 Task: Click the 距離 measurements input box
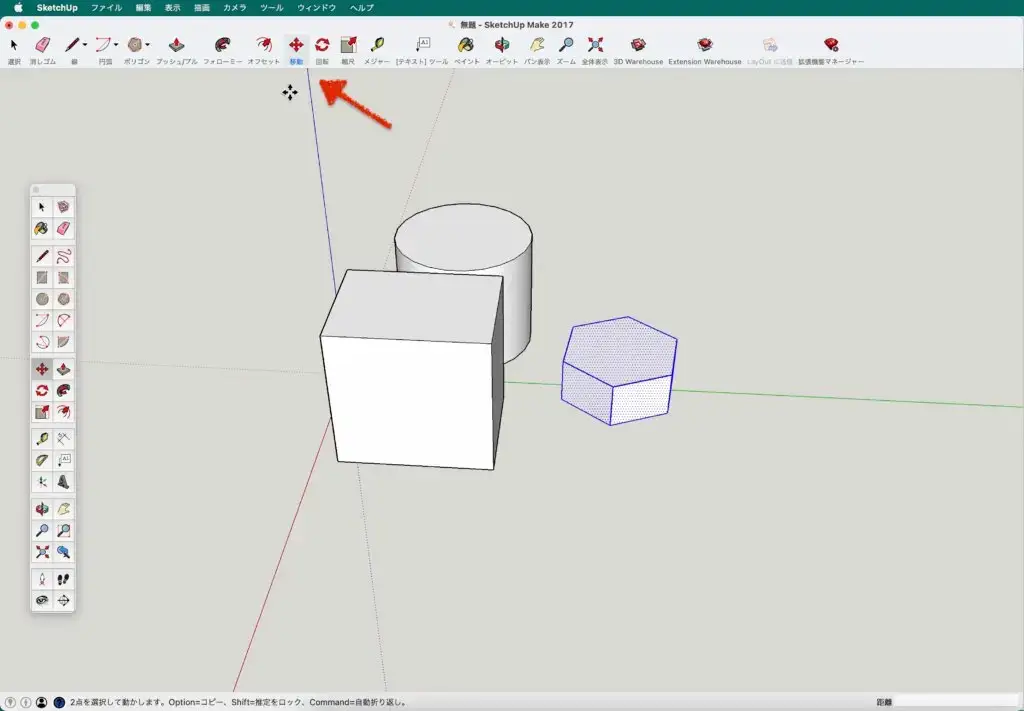[x=957, y=703]
